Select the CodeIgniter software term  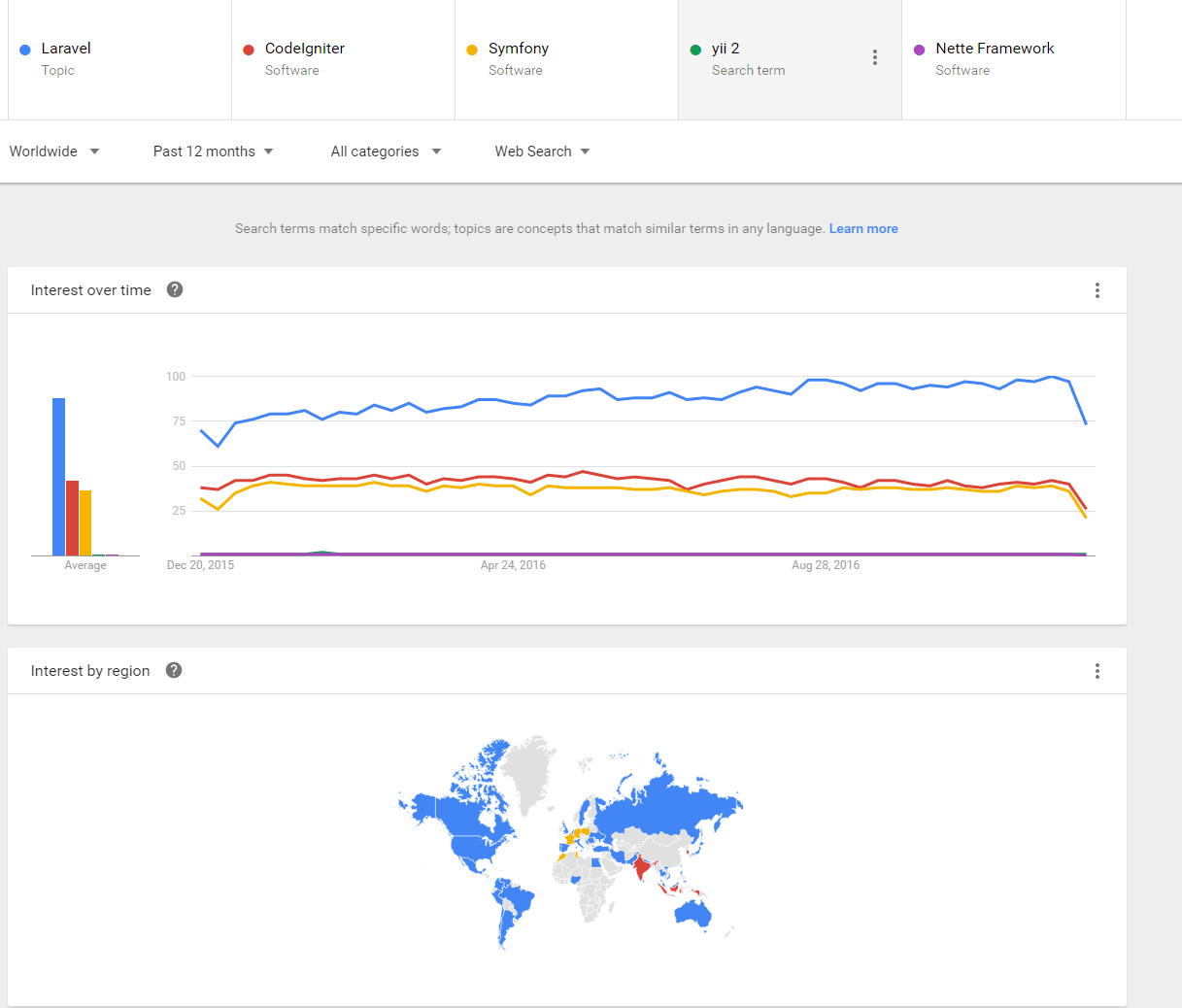(x=343, y=59)
